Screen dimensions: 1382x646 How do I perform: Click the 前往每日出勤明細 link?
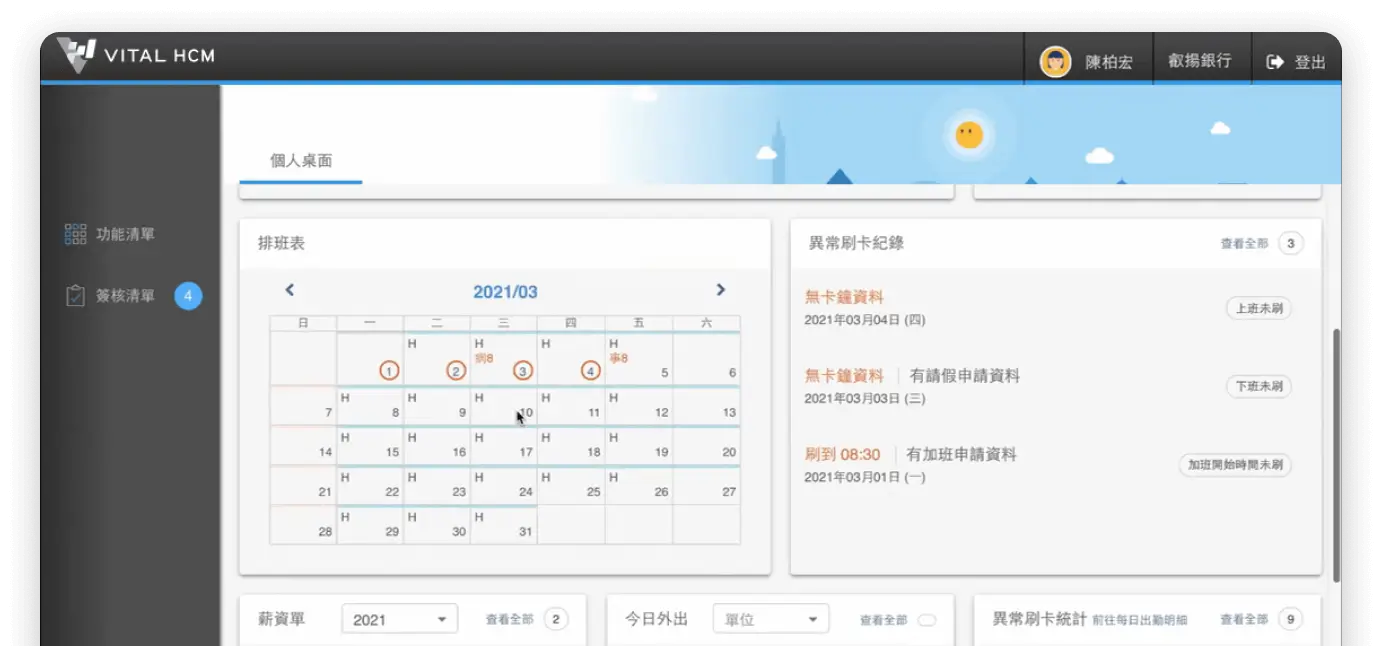coord(1140,620)
